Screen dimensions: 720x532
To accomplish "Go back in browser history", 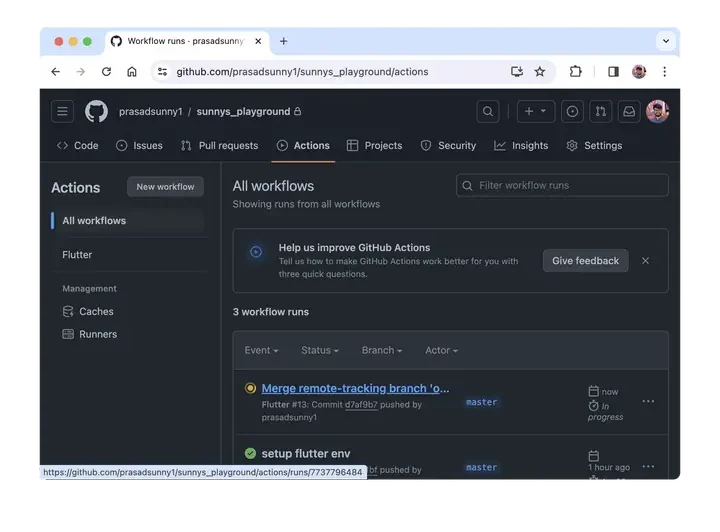I will pyautogui.click(x=56, y=72).
